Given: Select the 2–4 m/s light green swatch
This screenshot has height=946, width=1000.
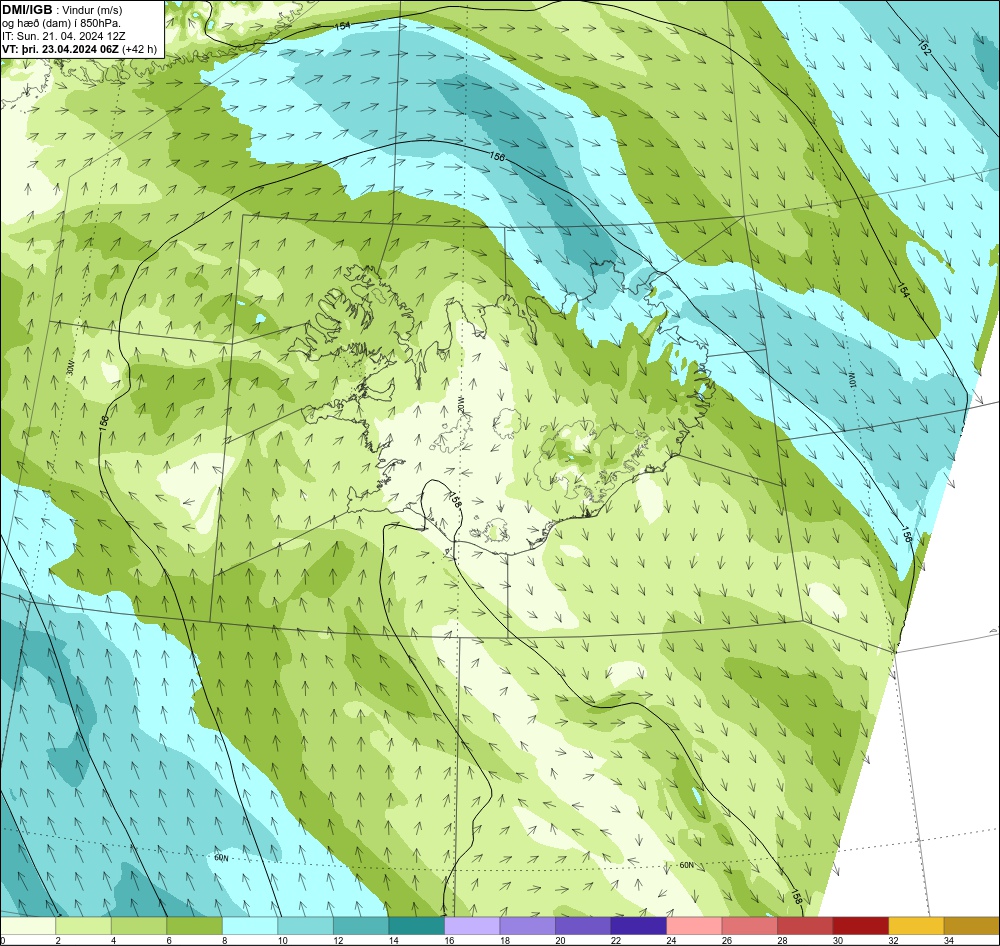Looking at the screenshot, I should [x=84, y=926].
